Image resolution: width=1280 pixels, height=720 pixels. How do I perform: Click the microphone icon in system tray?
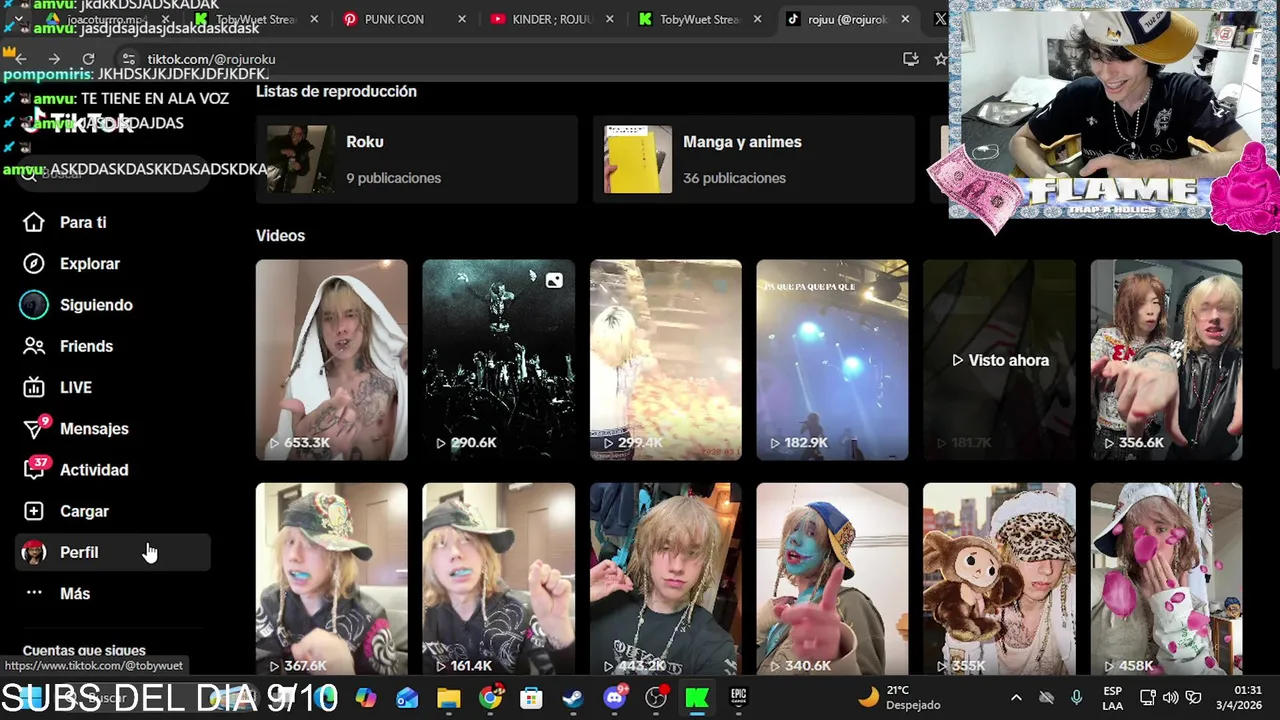1076,697
